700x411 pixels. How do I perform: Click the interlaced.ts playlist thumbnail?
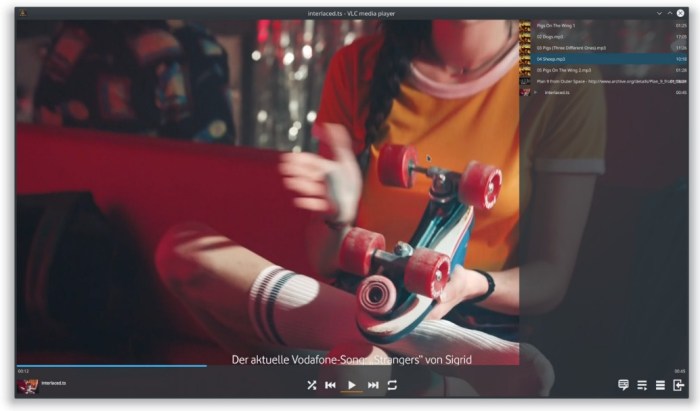click(525, 92)
